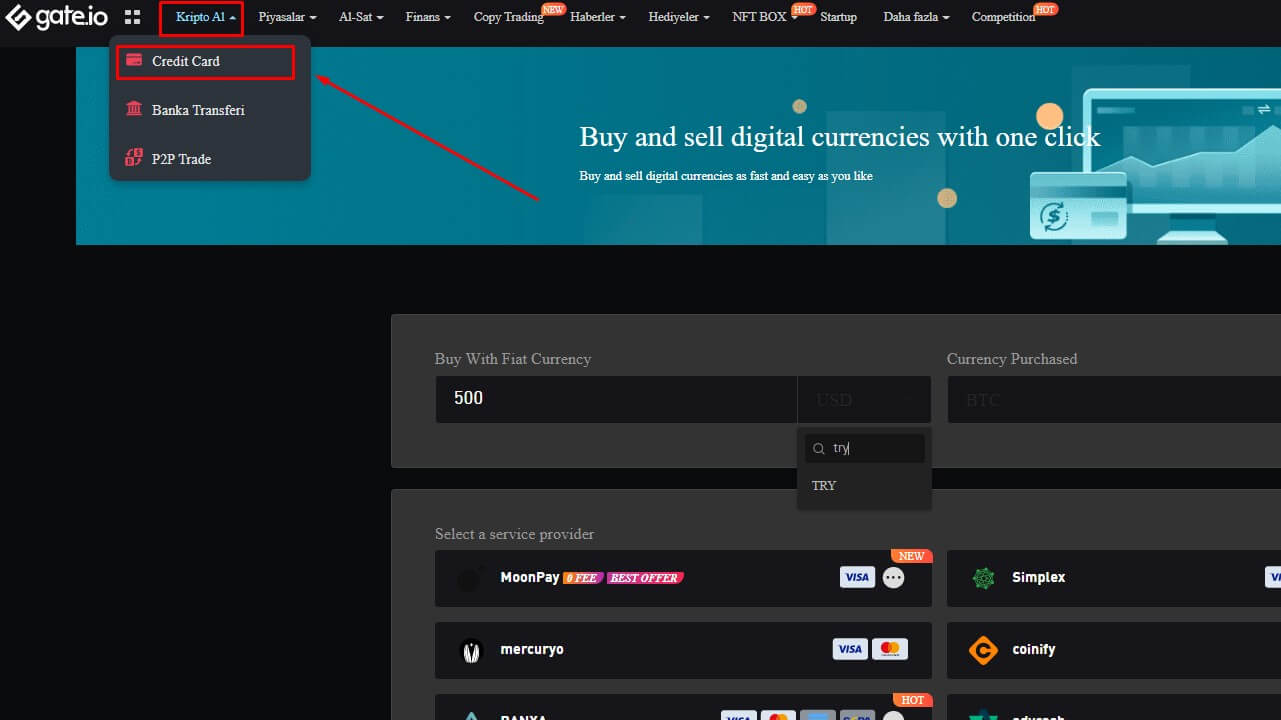
Task: Click the currency search box containing try
Action: point(864,449)
